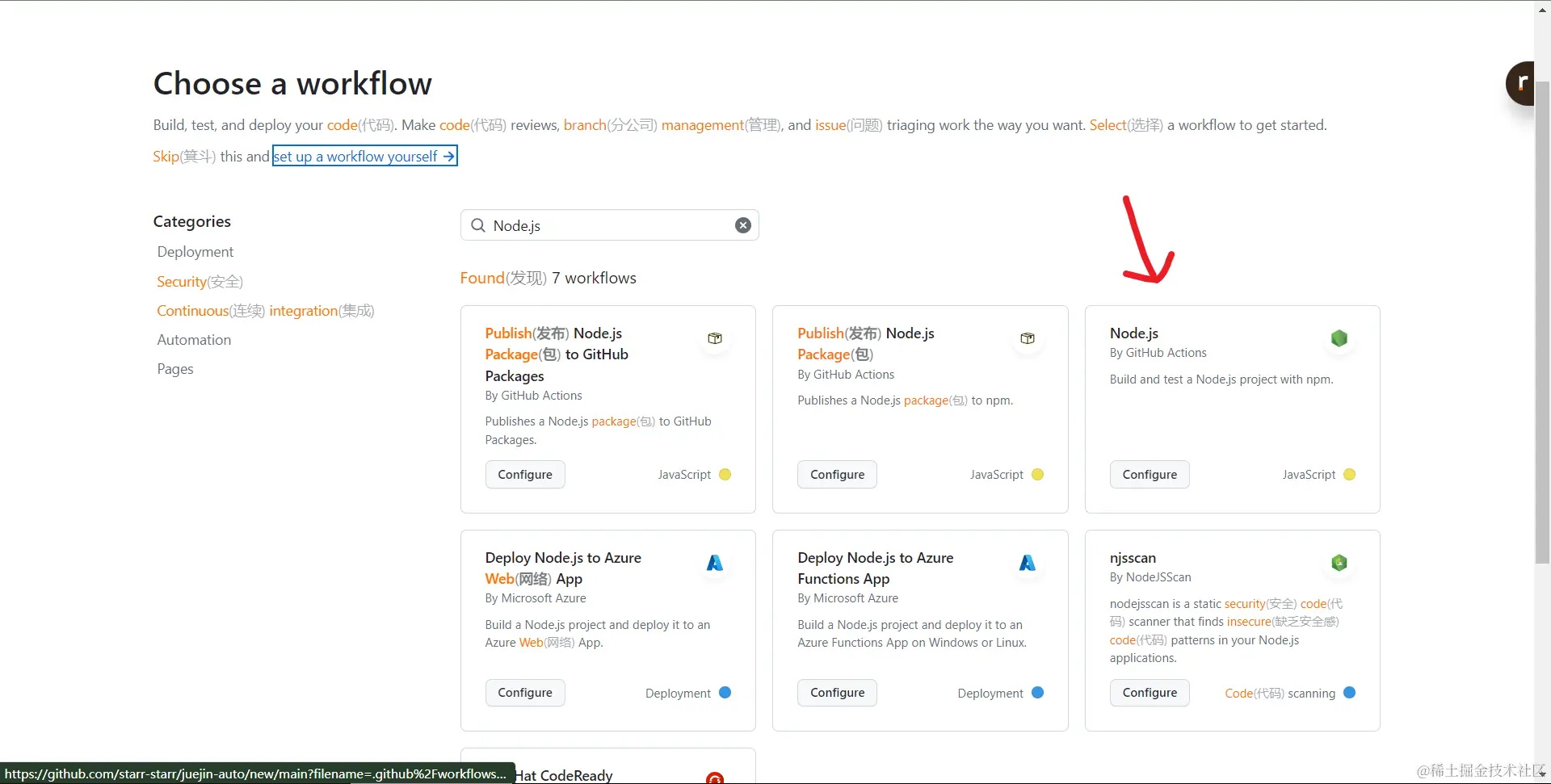Open the user avatar at top right
The width and height of the screenshot is (1551, 784).
tap(1520, 83)
